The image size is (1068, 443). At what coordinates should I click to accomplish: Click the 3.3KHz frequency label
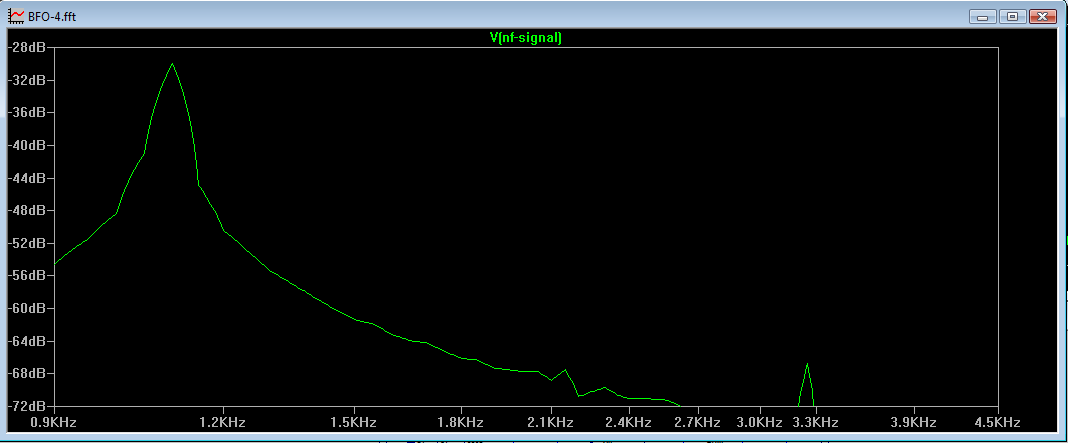815,423
